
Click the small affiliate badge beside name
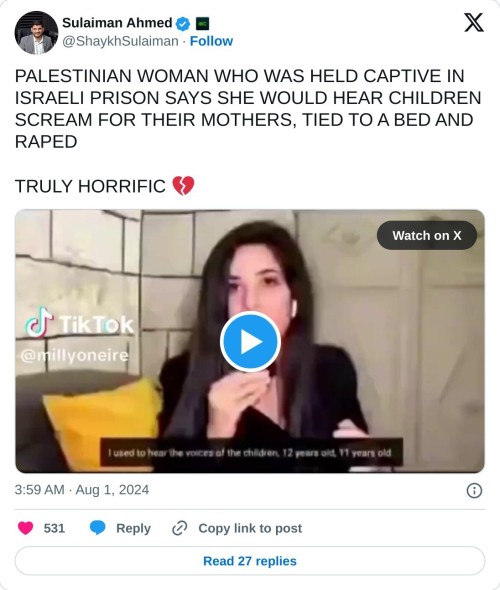[x=202, y=24]
